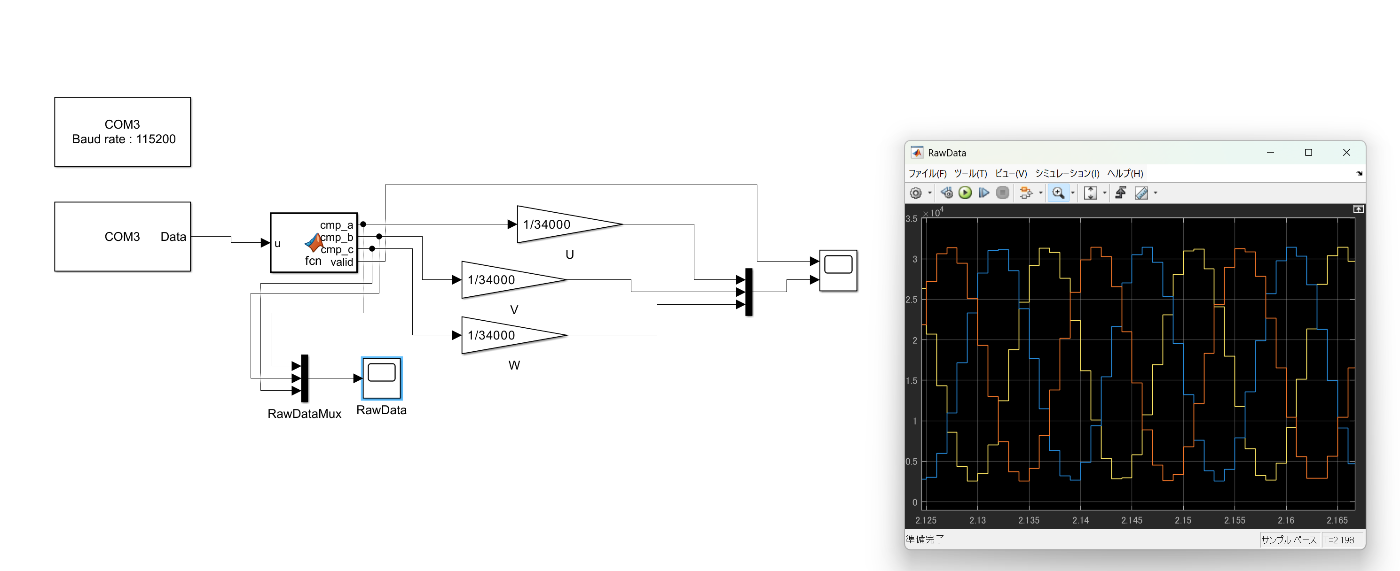Select the mux bar before the right scope
1400x571 pixels.
748,291
